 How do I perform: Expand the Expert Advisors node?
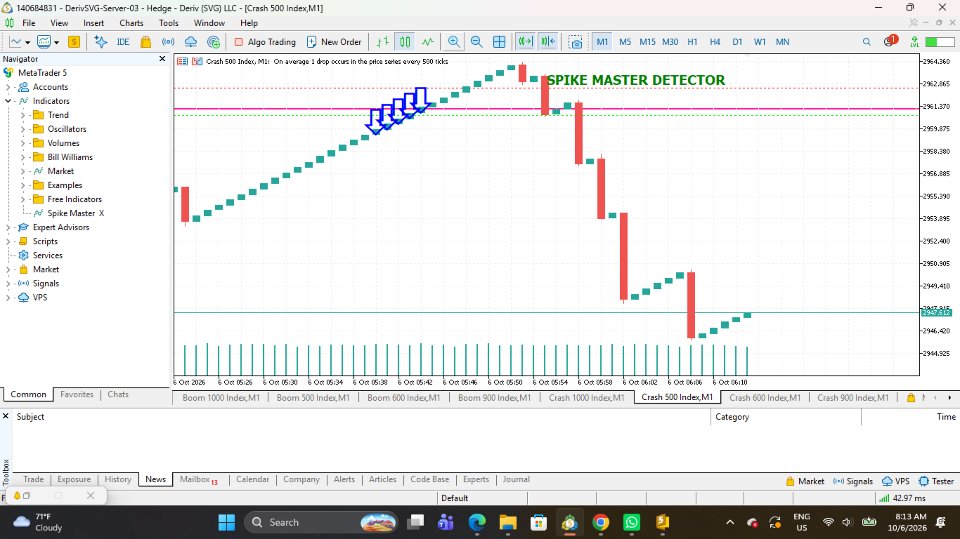click(x=8, y=227)
